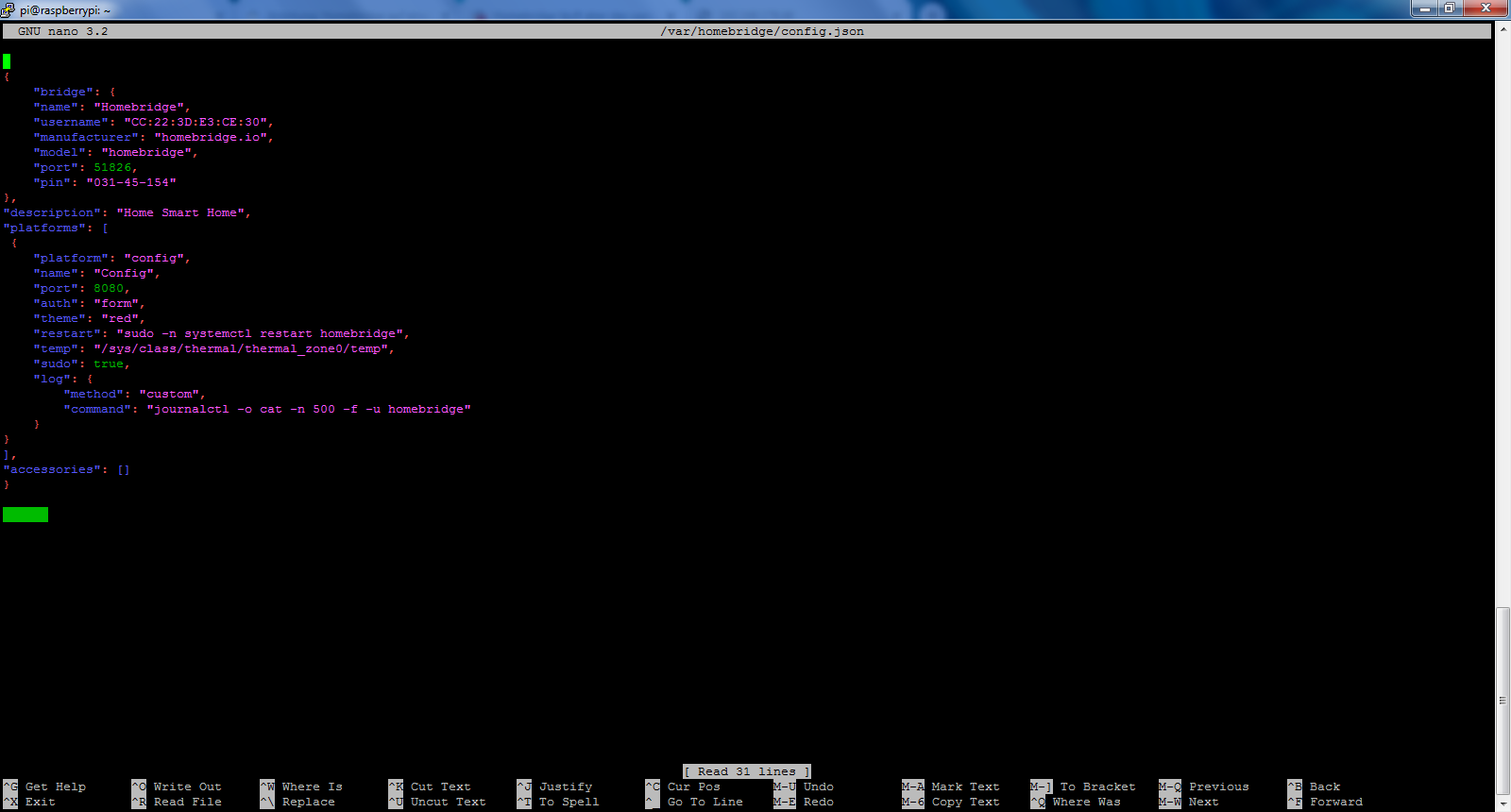
Task: Click the scroll up arrow
Action: tap(1503, 30)
